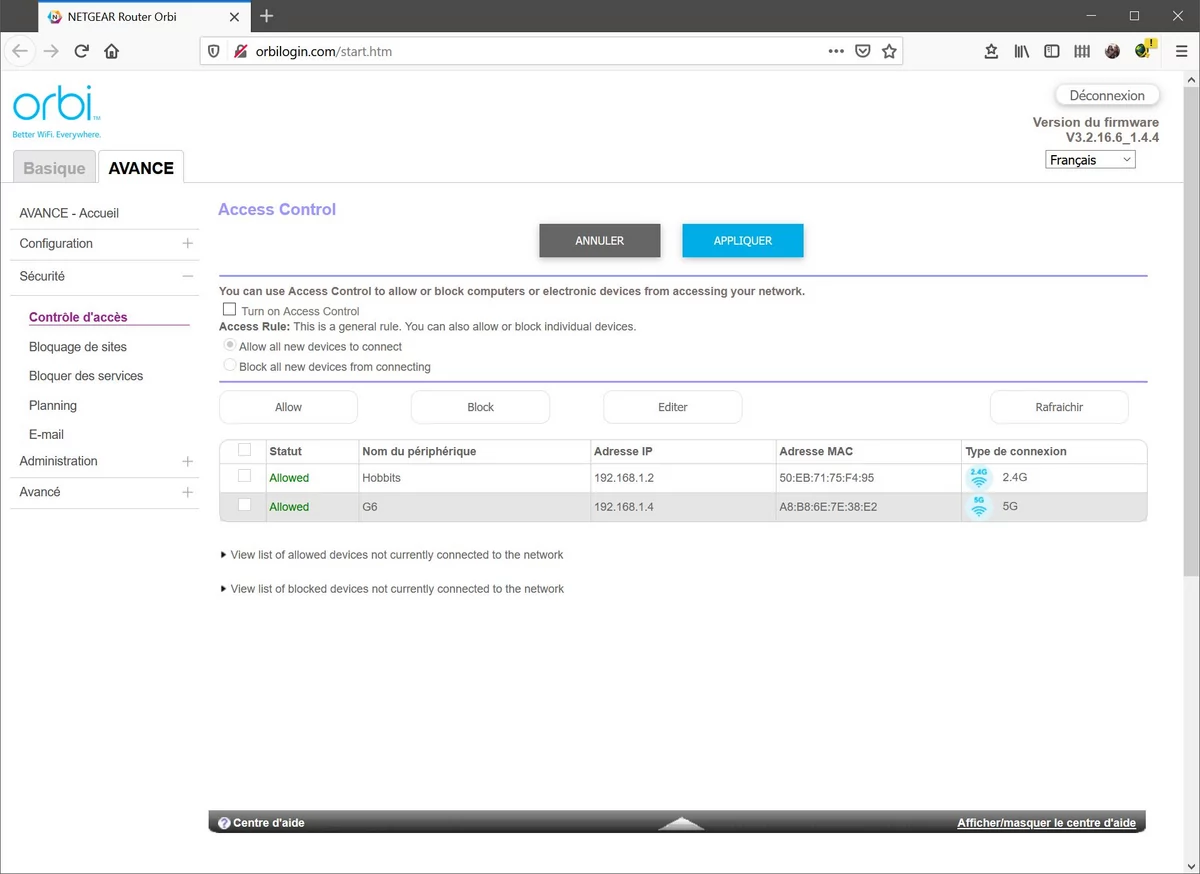Open E-mail menu item

46,434
